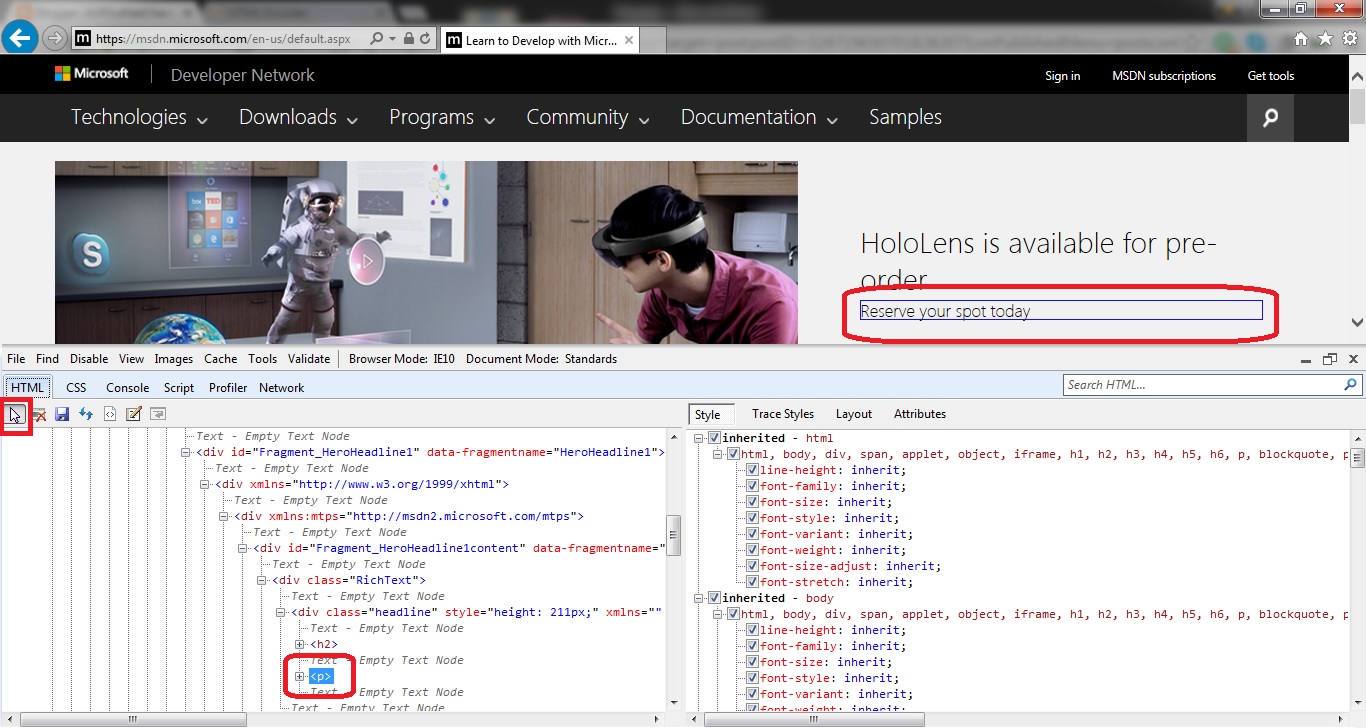Viewport: 1366px width, 728px height.
Task: Switch to the CSS tab
Action: [77, 388]
